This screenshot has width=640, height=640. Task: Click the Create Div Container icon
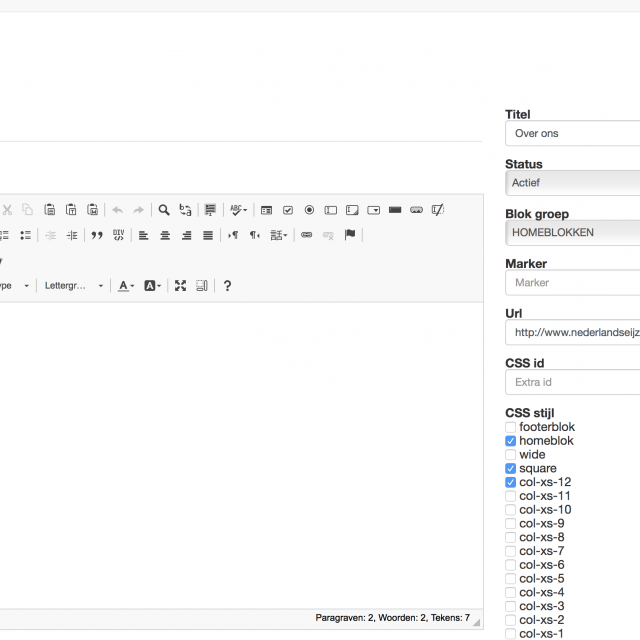point(119,235)
